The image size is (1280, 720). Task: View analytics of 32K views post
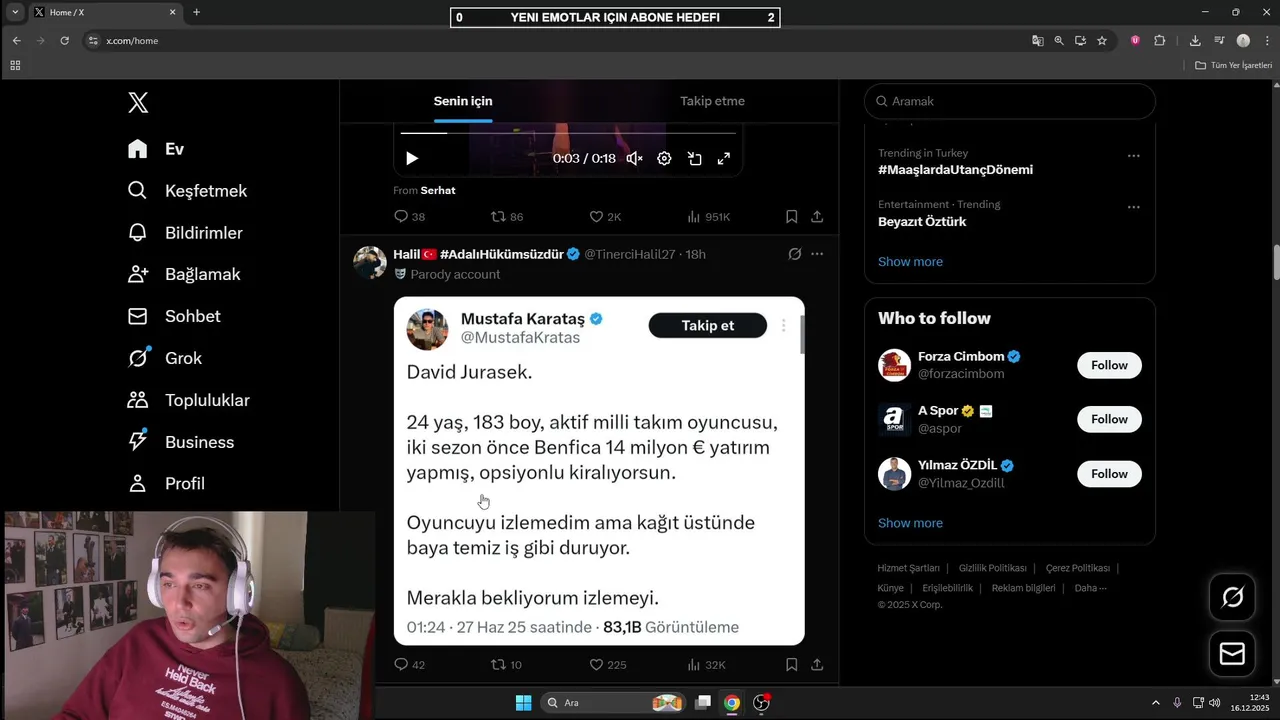(706, 664)
